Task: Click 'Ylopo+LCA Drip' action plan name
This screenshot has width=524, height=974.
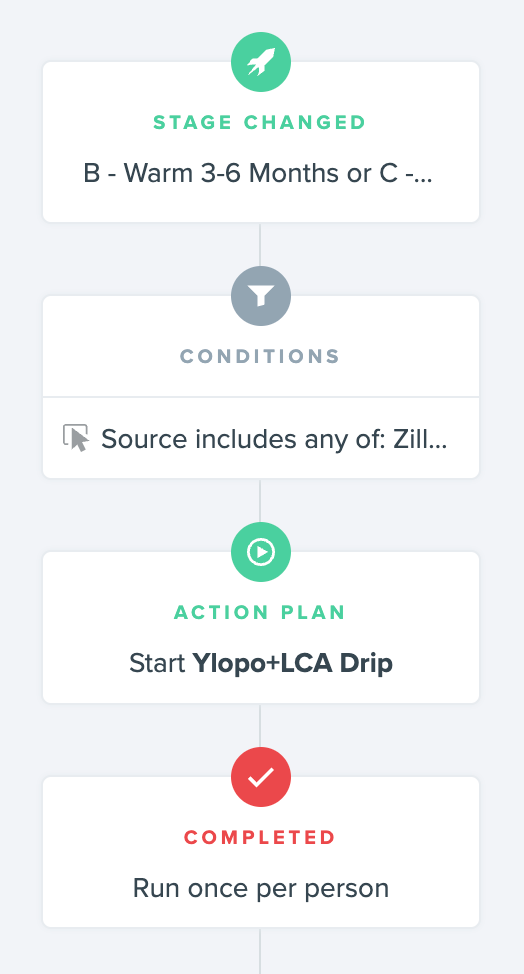Action: click(292, 663)
